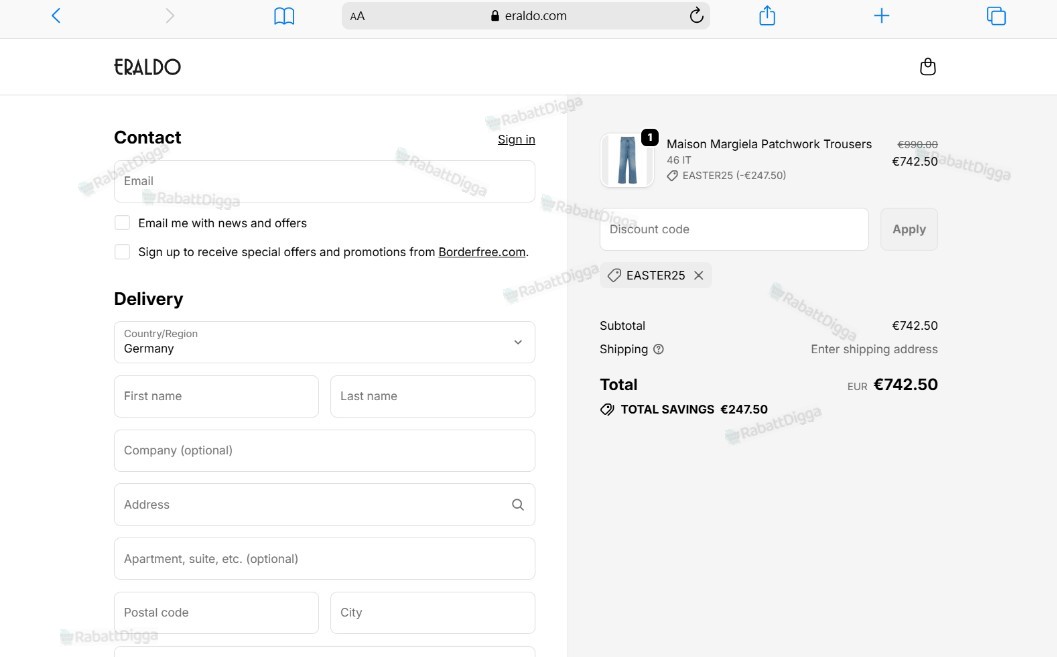Open the AA reader view menu

(357, 16)
